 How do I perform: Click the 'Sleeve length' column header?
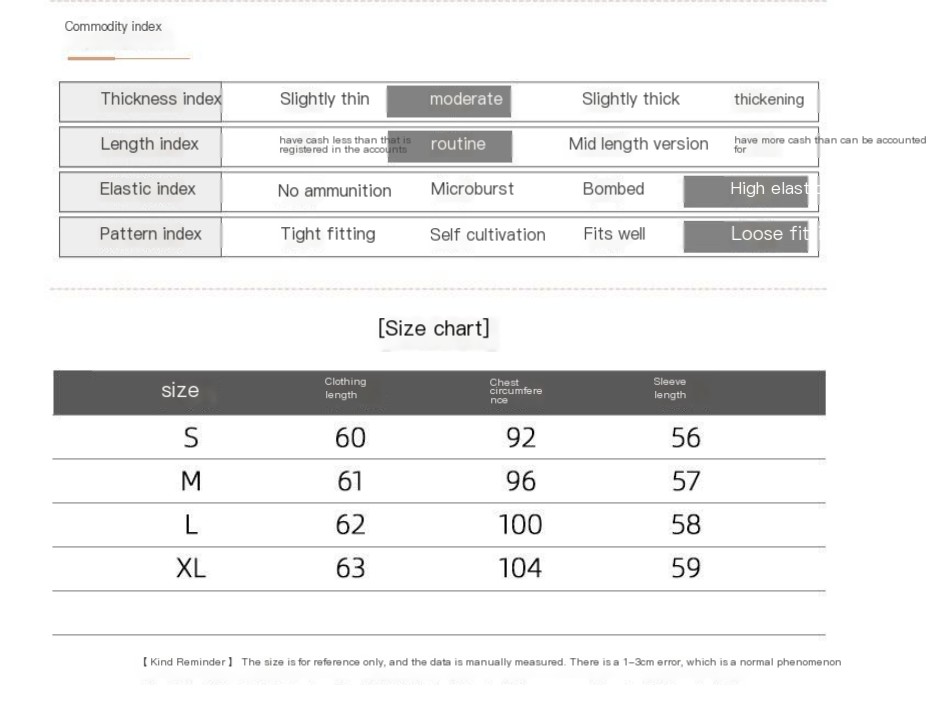(670, 388)
